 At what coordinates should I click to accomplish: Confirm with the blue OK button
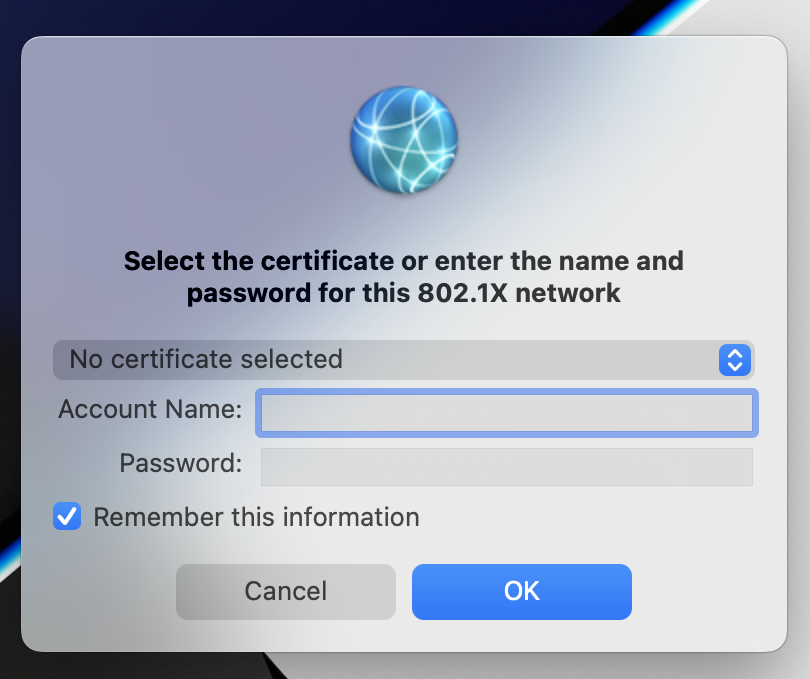click(521, 591)
